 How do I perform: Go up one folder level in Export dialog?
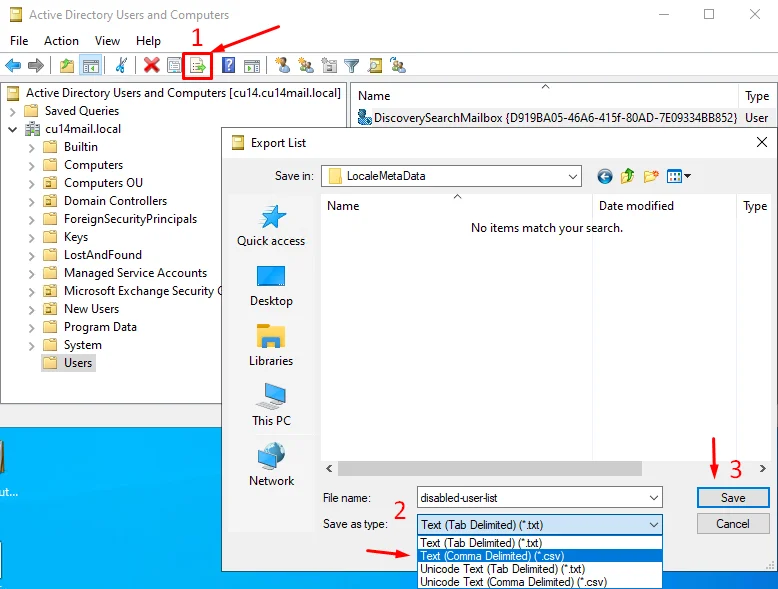pyautogui.click(x=628, y=176)
